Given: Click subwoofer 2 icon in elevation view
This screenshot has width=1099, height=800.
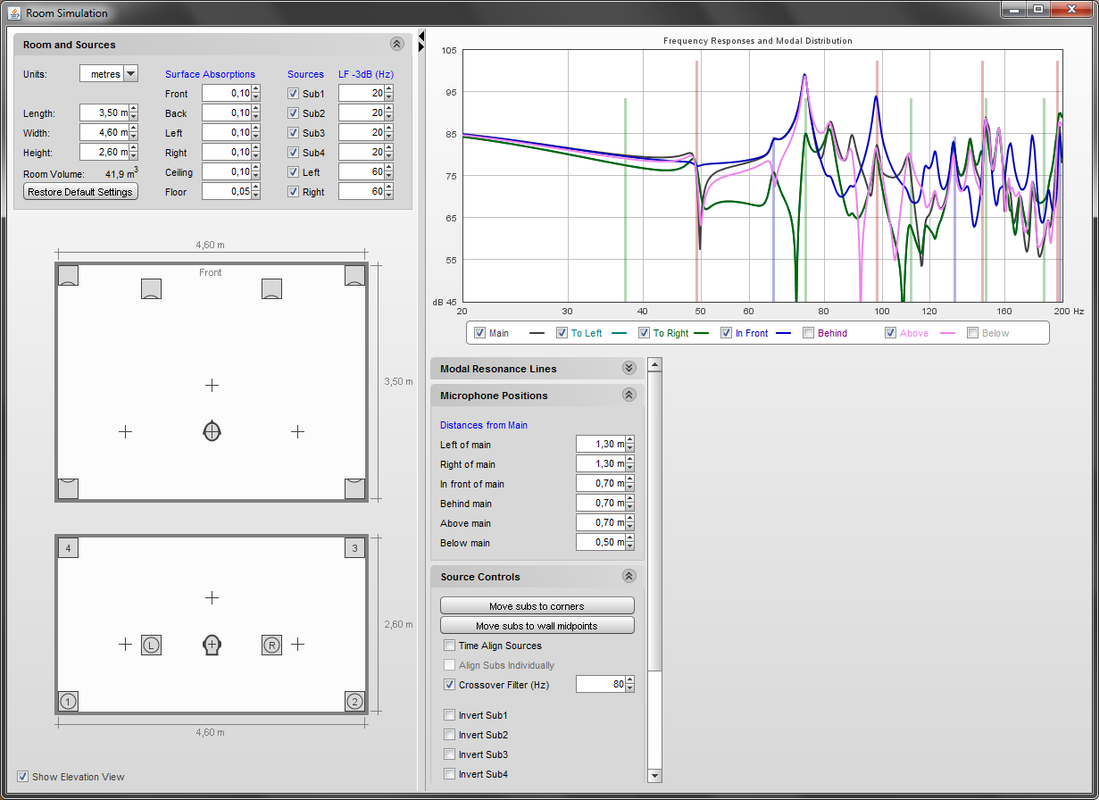Looking at the screenshot, I should click(355, 701).
